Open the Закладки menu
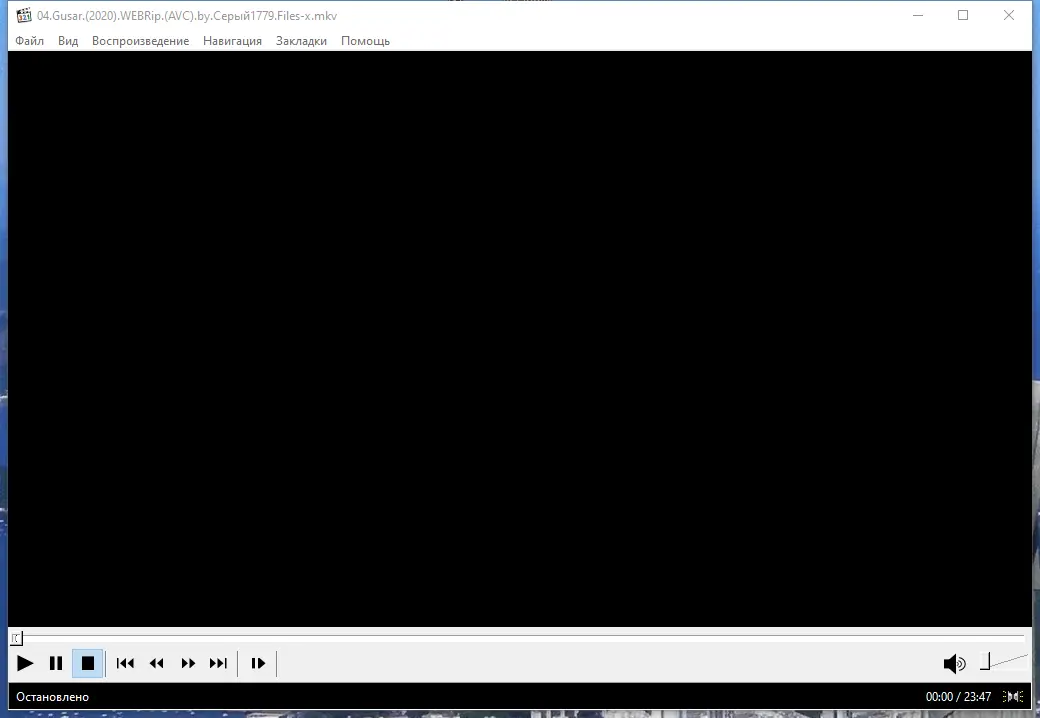Screen dimensions: 1040x718 (x=301, y=41)
